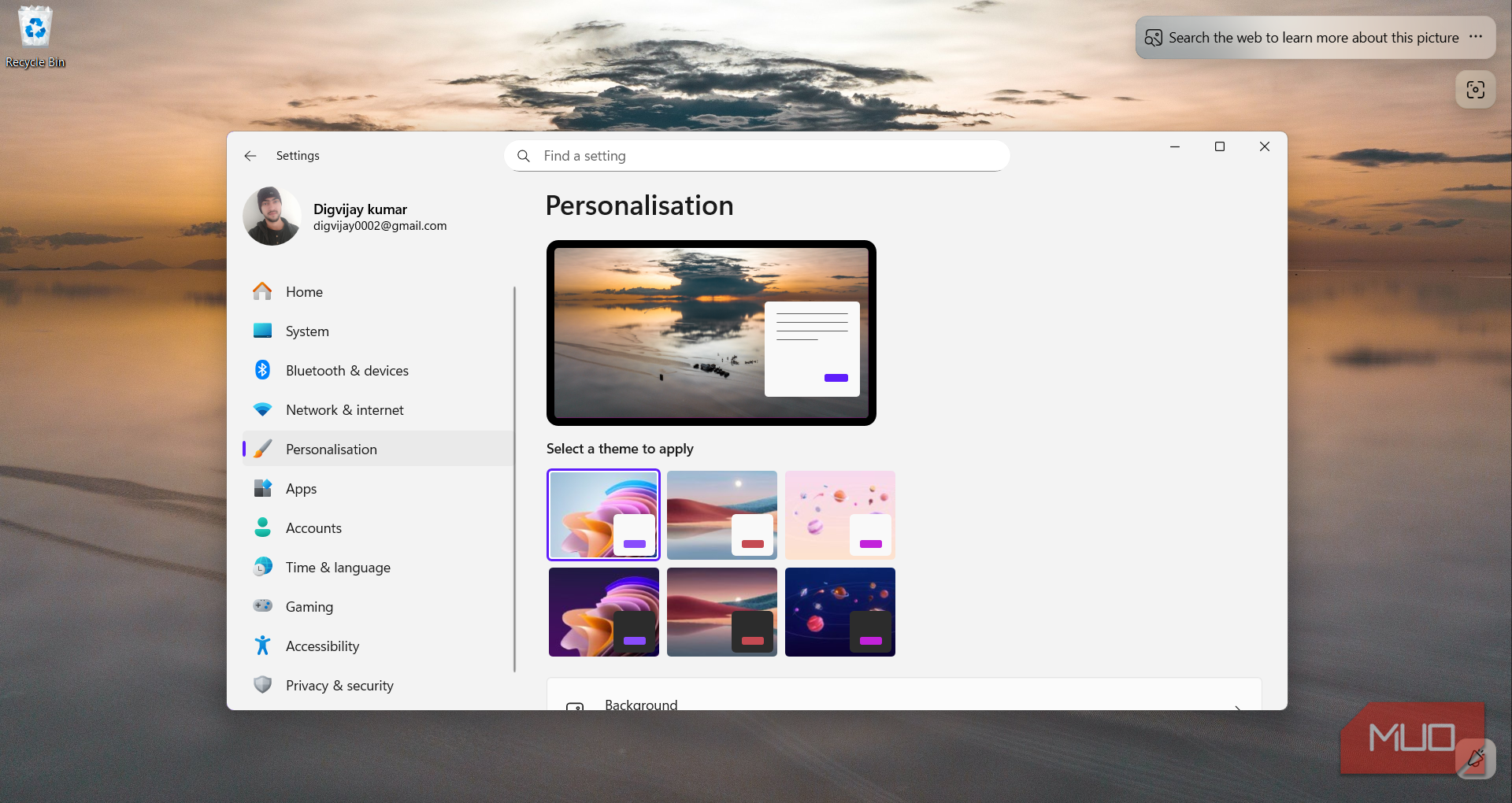Open the System settings page
The width and height of the screenshot is (1512, 803).
click(307, 331)
